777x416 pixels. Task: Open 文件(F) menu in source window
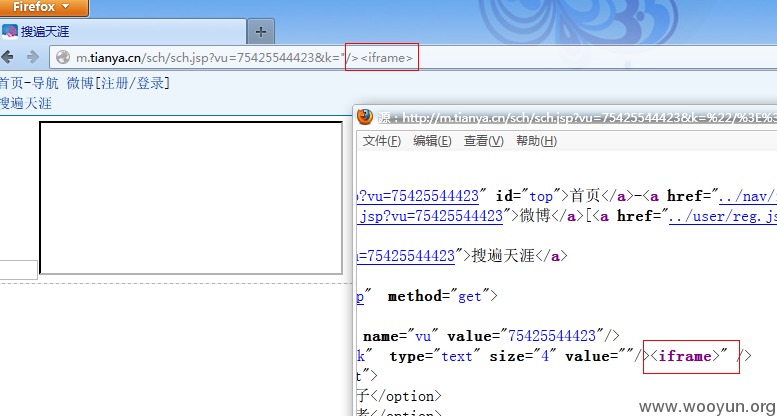(382, 141)
